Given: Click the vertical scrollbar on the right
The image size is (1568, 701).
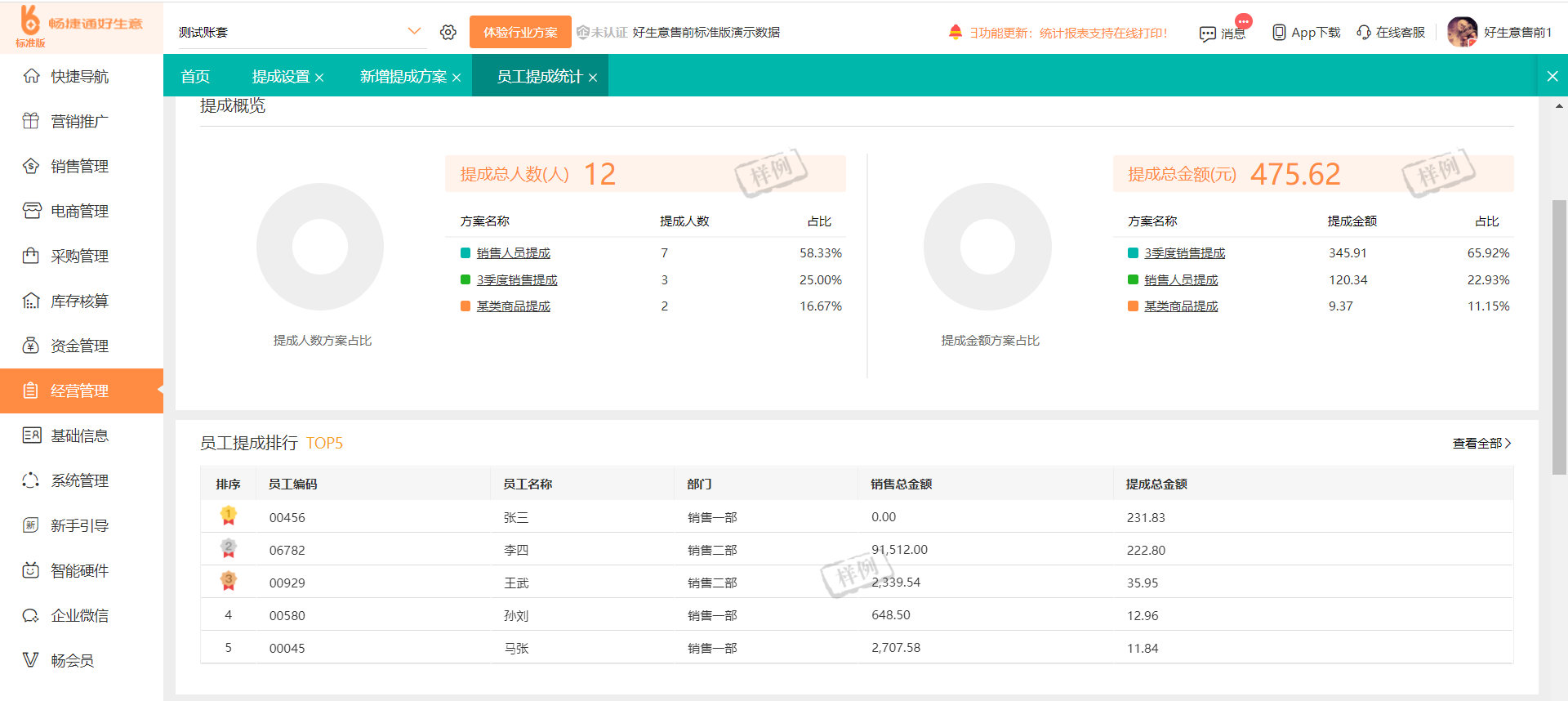Looking at the screenshot, I should point(1559,335).
